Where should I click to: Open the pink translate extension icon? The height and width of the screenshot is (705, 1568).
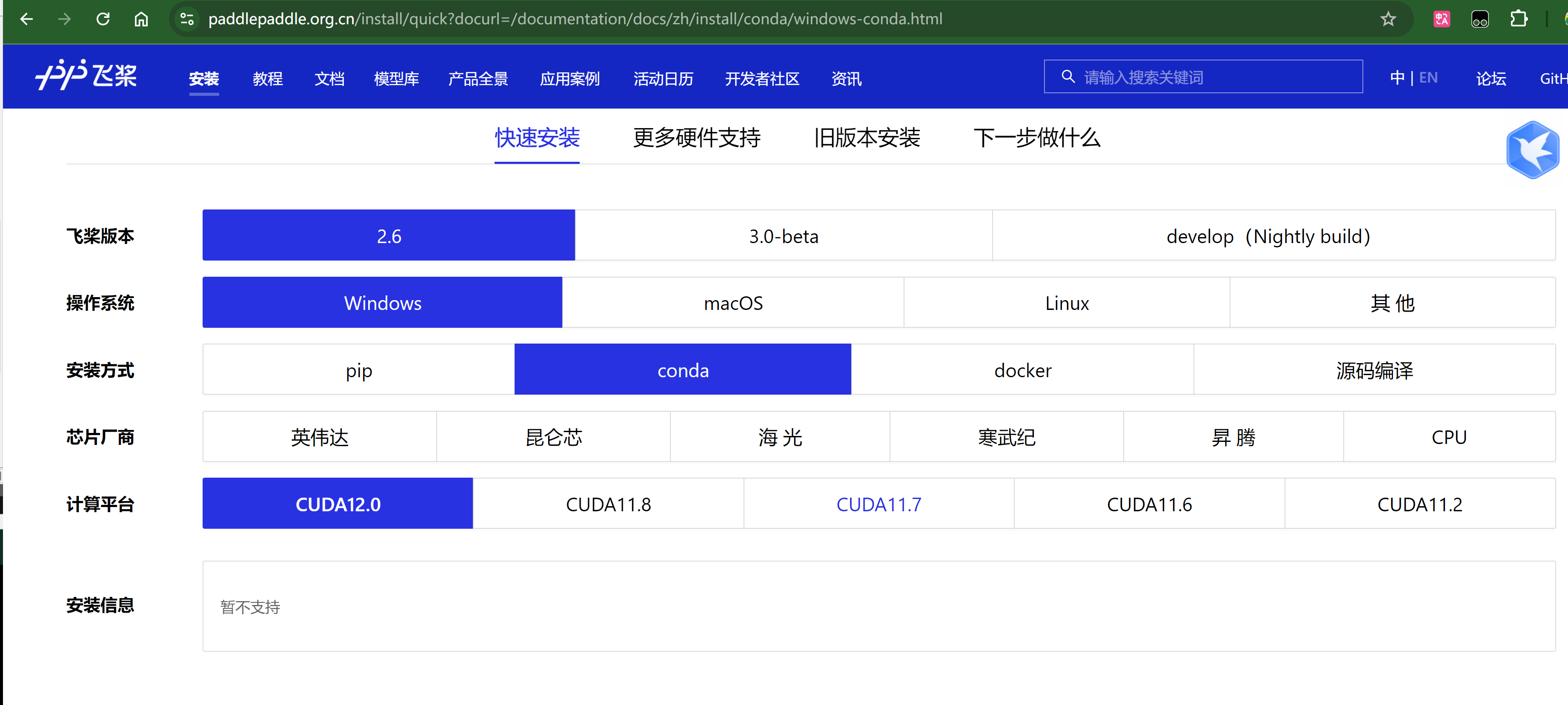pos(1442,19)
